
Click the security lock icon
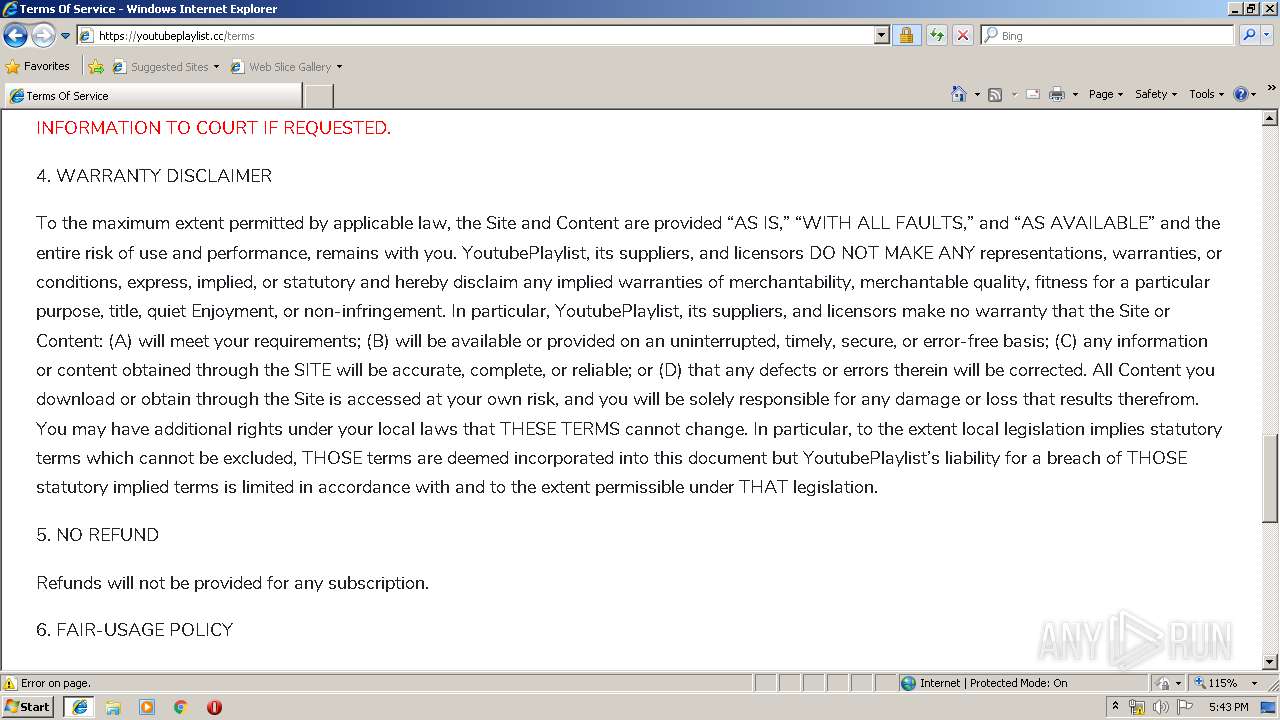(x=906, y=35)
